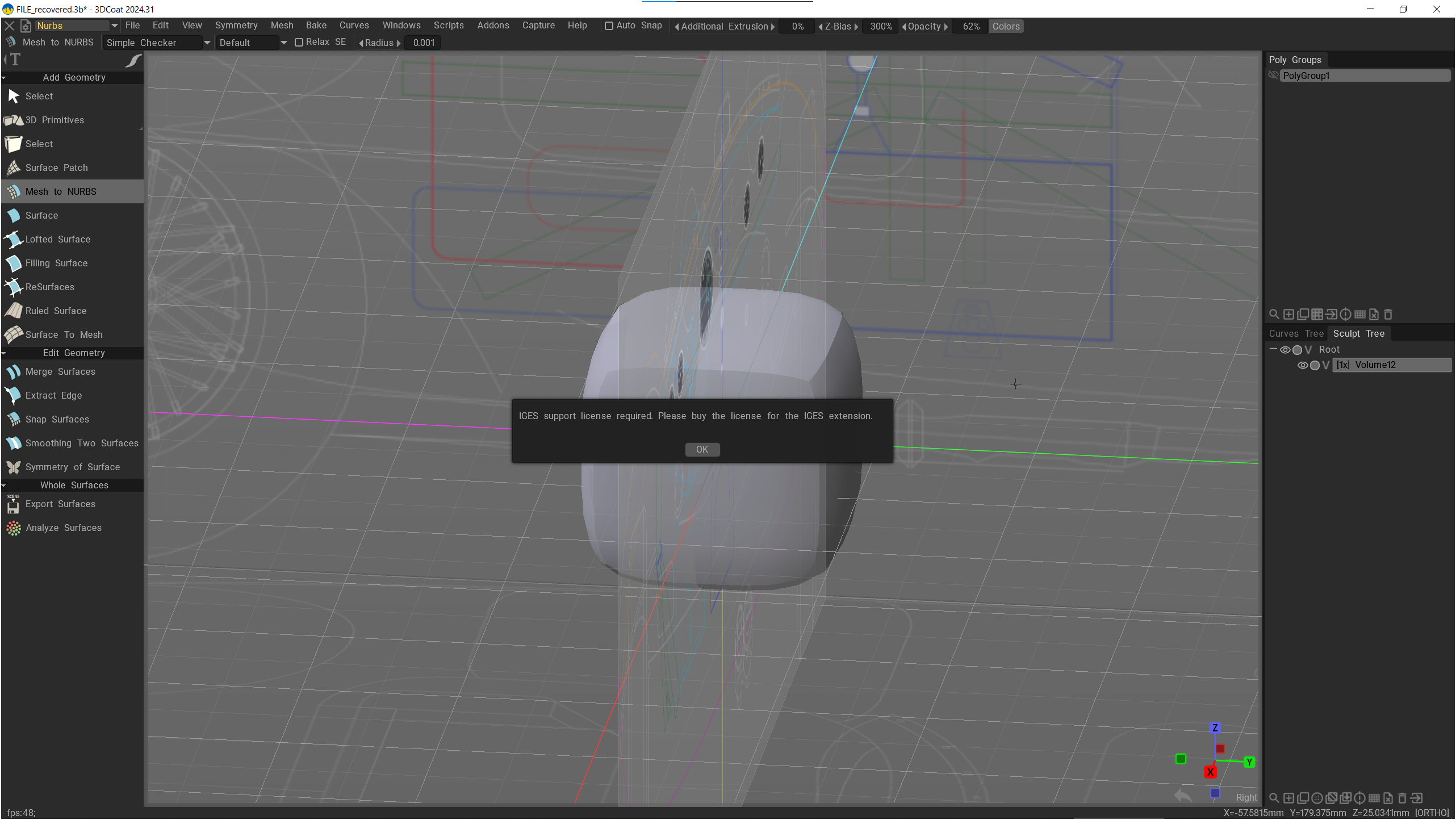The height and width of the screenshot is (820, 1456).
Task: Hide Volume12 using its eye icon
Action: (x=1303, y=365)
